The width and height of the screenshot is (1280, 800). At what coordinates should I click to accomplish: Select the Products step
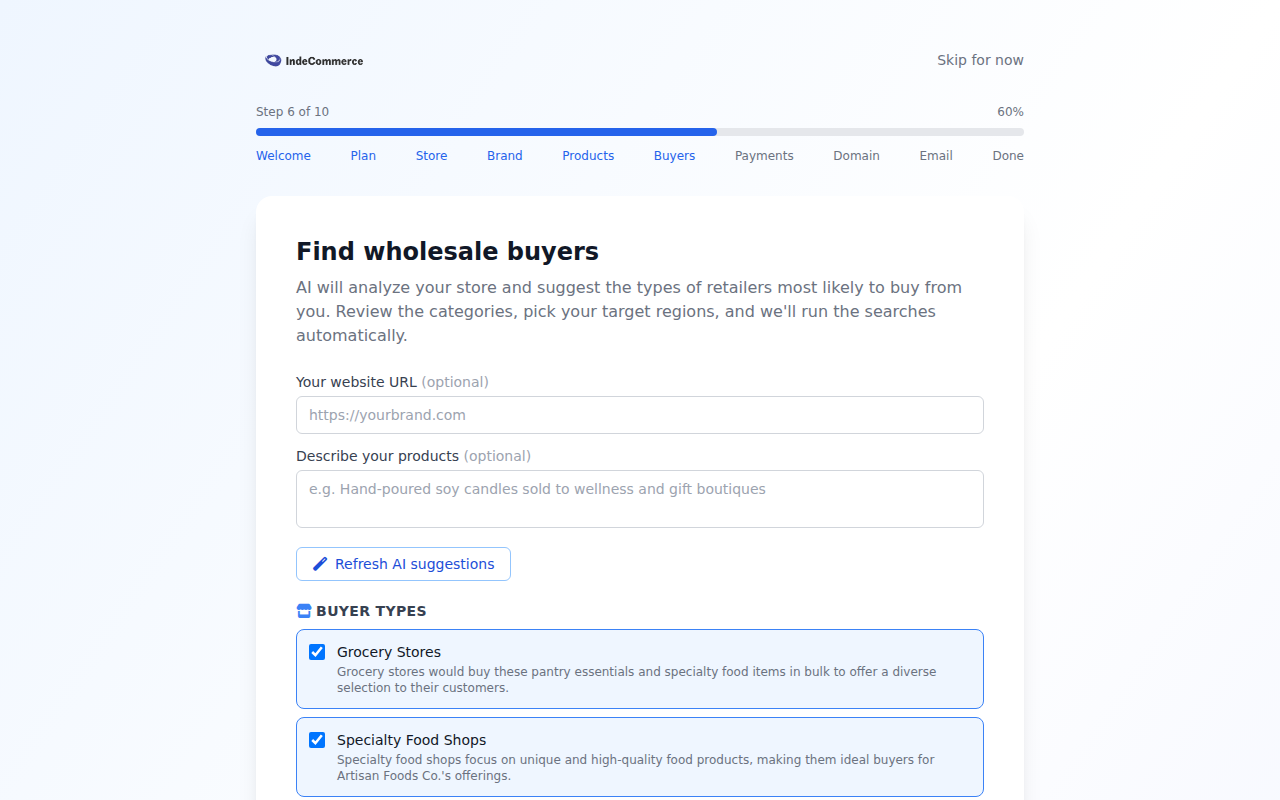pyautogui.click(x=588, y=156)
